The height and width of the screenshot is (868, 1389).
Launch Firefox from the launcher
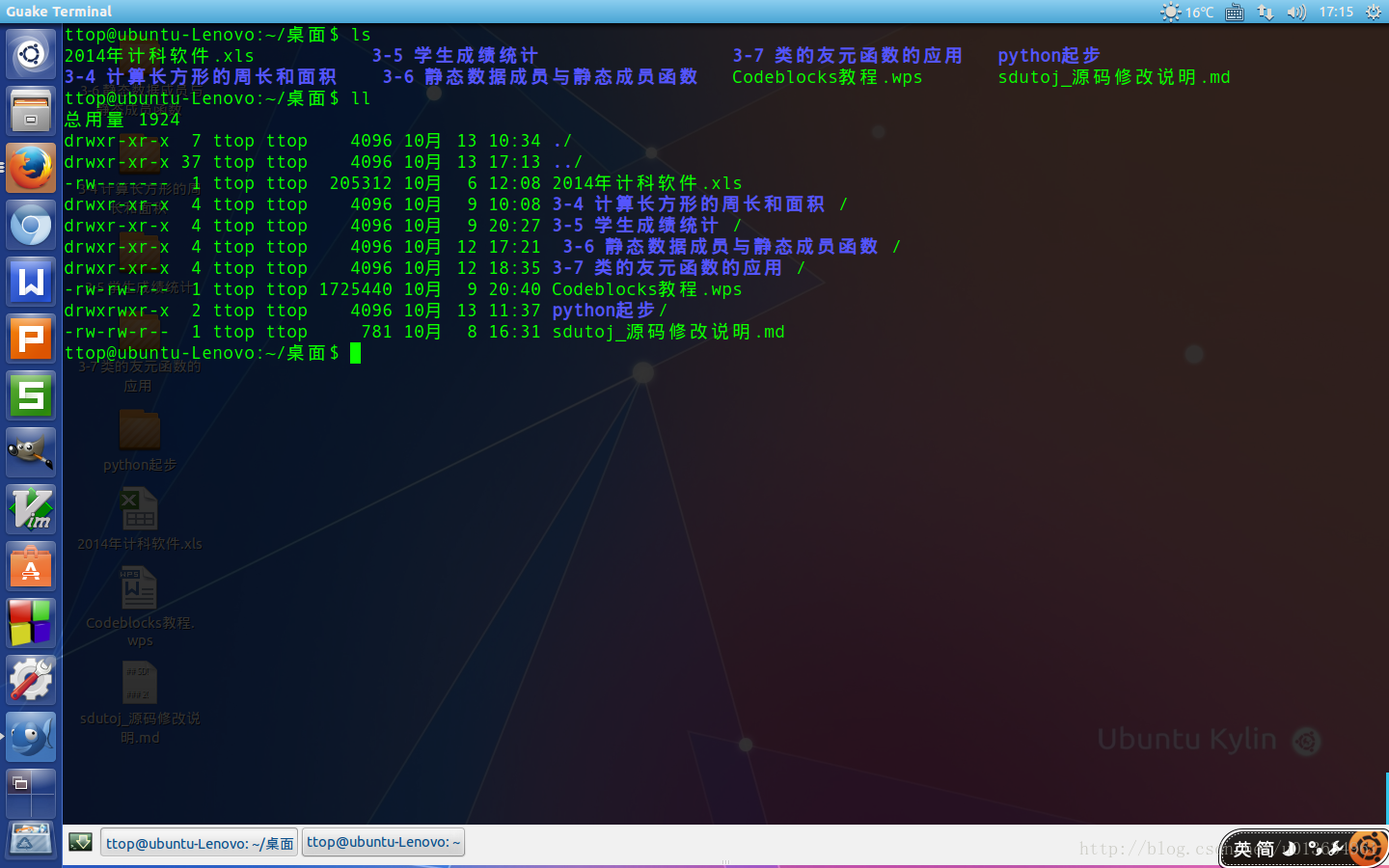[x=31, y=168]
